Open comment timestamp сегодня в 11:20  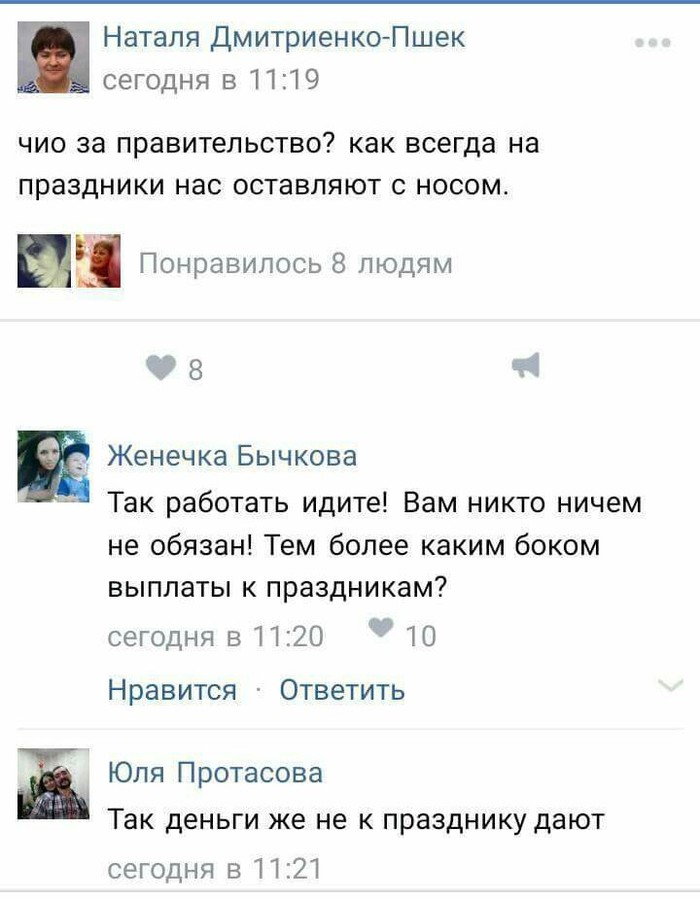coord(215,637)
